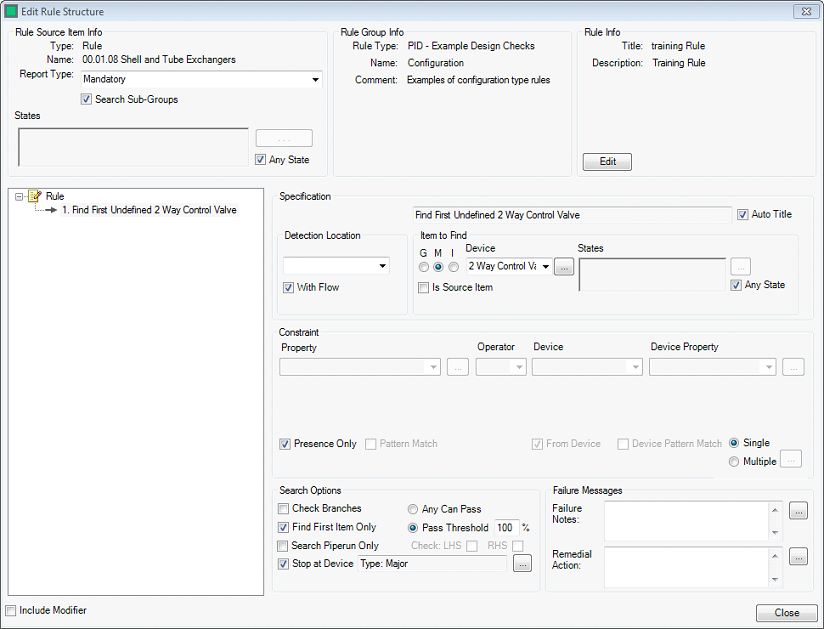Disable the With Flow checkbox
Screen dimensions: 824x629
pyautogui.click(x=290, y=288)
